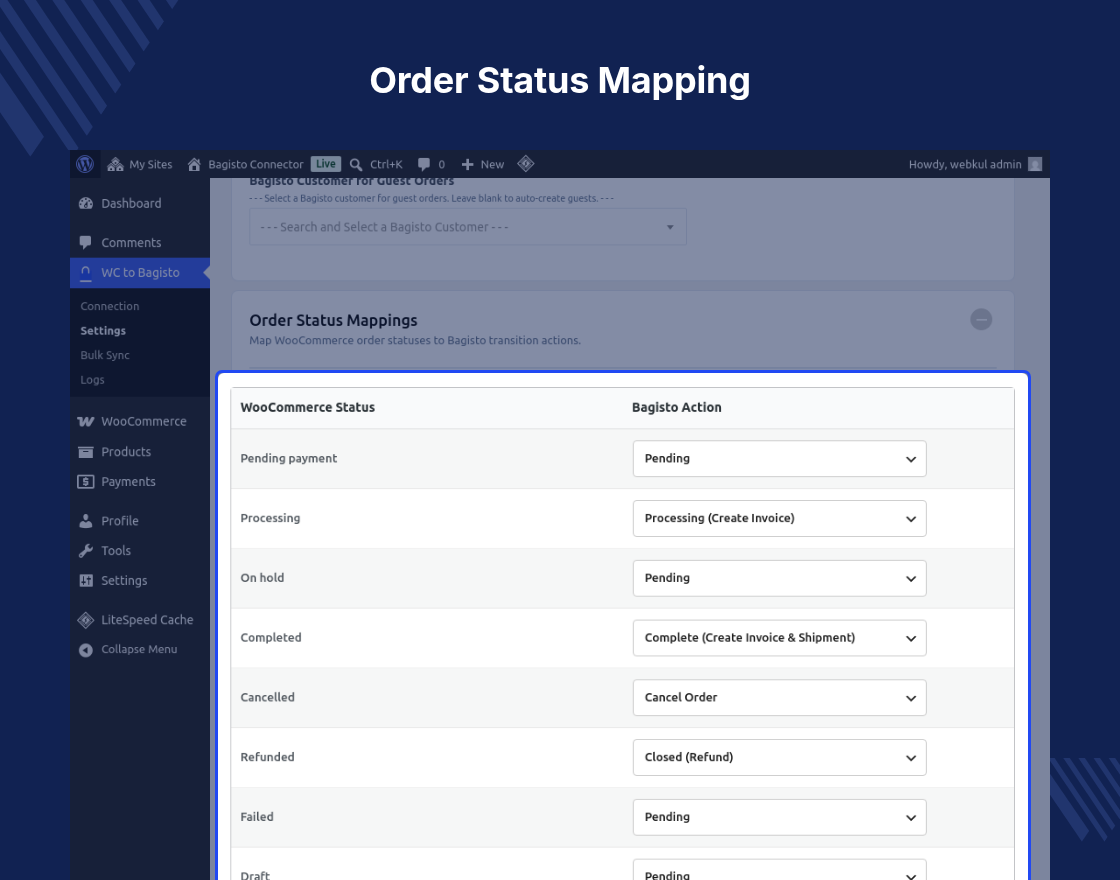Open the Ctrl+K search
The height and width of the screenshot is (880, 1120).
(x=376, y=164)
